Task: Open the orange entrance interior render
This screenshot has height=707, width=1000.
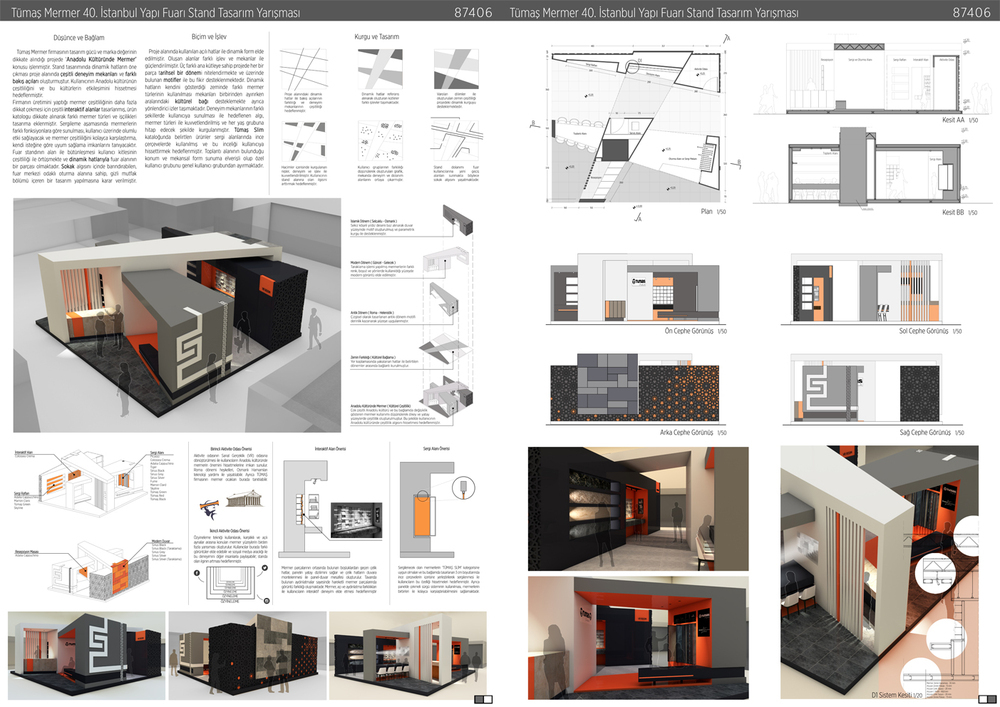Action: 638,638
